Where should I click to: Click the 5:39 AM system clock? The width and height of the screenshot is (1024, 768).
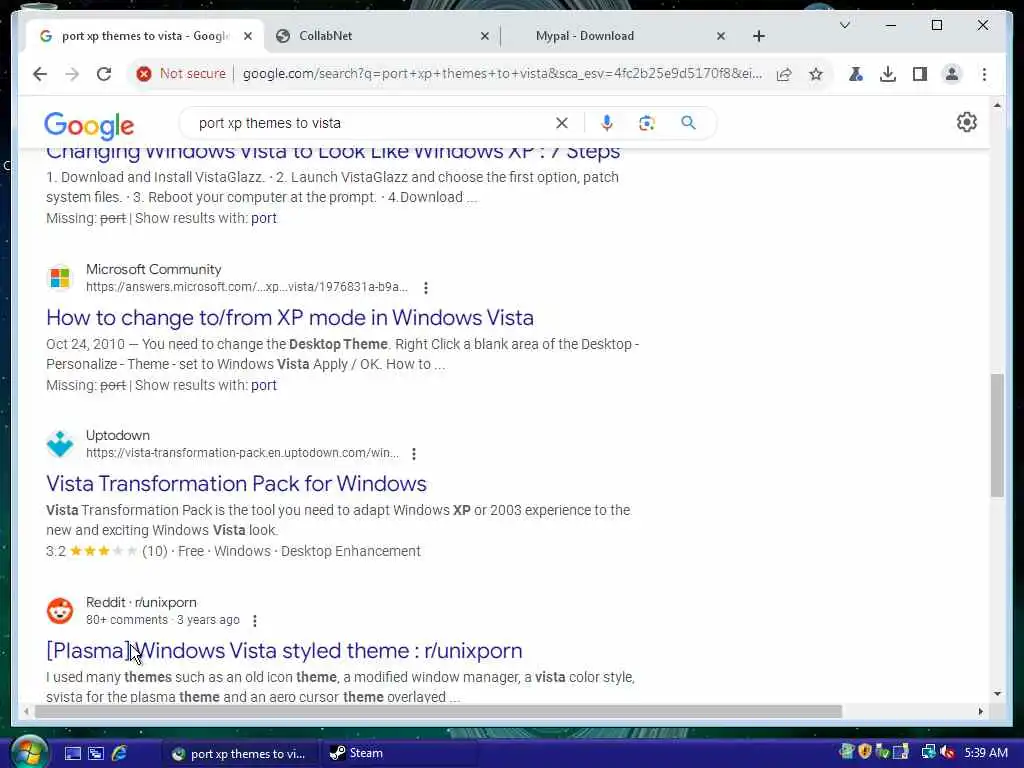(x=986, y=753)
